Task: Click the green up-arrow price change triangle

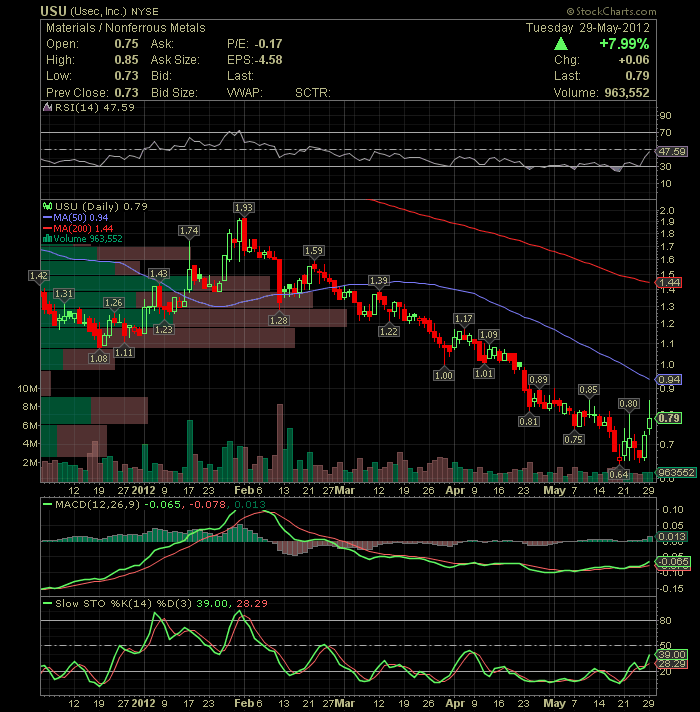Action: click(x=561, y=44)
